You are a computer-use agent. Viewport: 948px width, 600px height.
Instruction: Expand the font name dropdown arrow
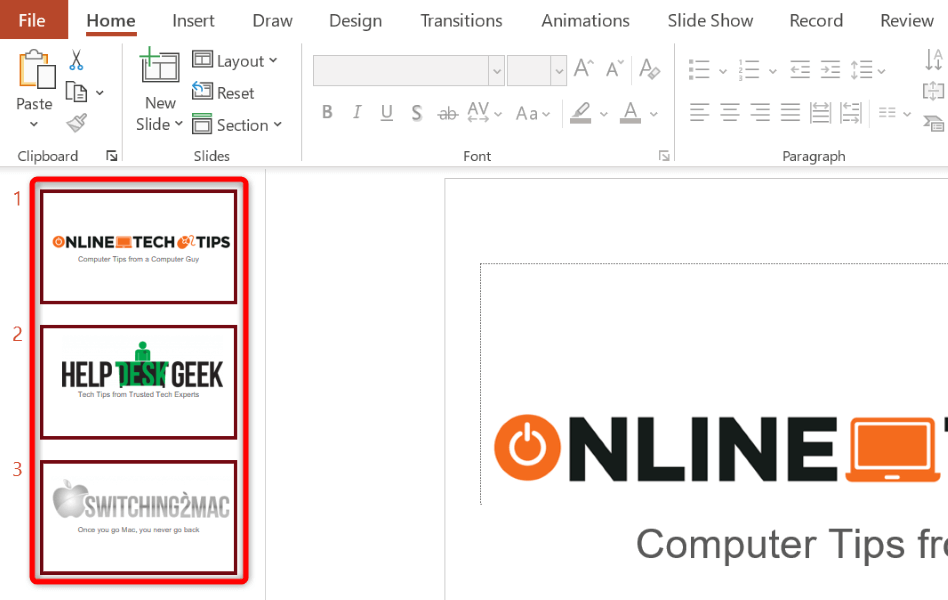pyautogui.click(x=496, y=71)
